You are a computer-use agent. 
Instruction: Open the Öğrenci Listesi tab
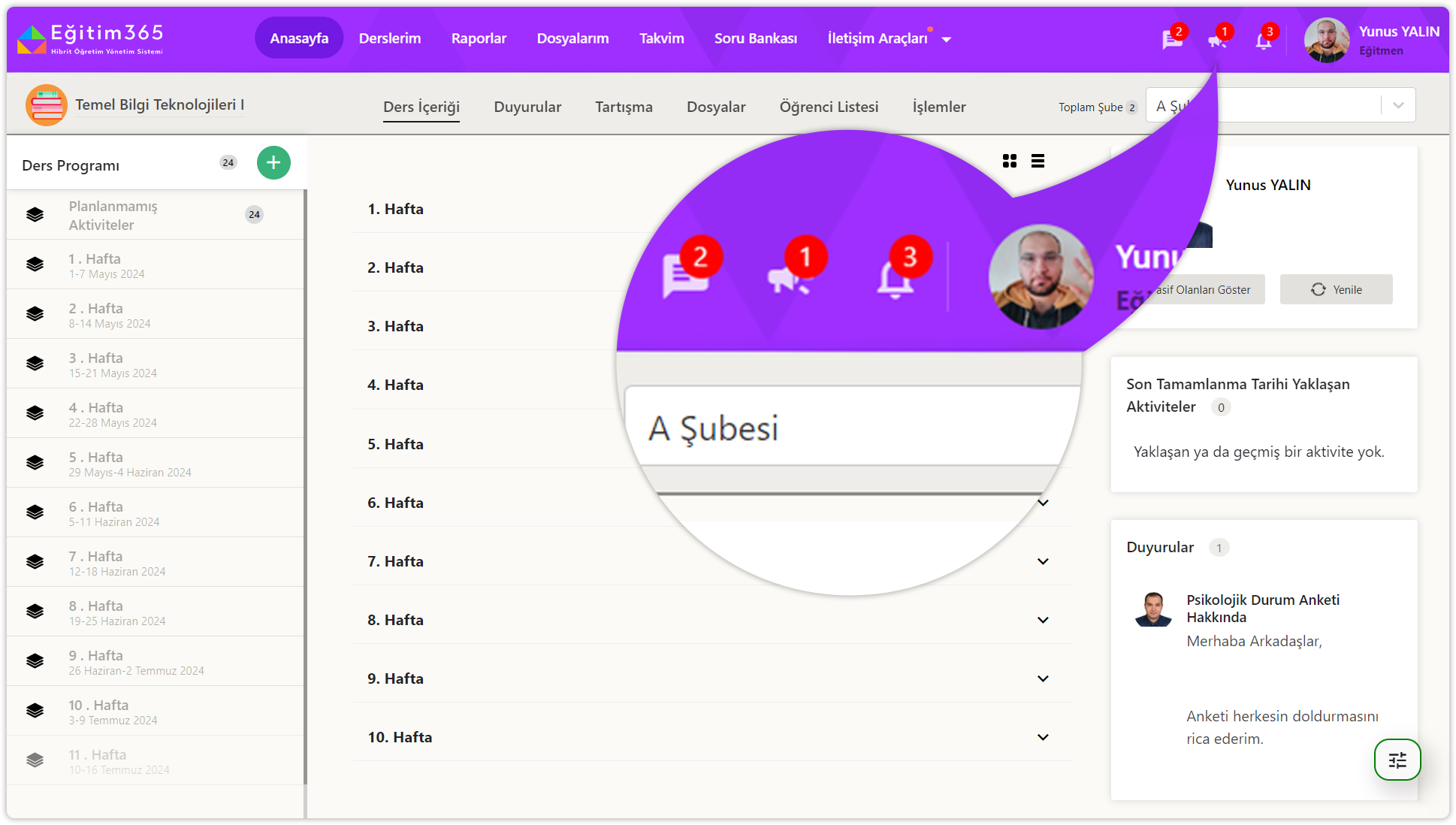pyautogui.click(x=829, y=107)
